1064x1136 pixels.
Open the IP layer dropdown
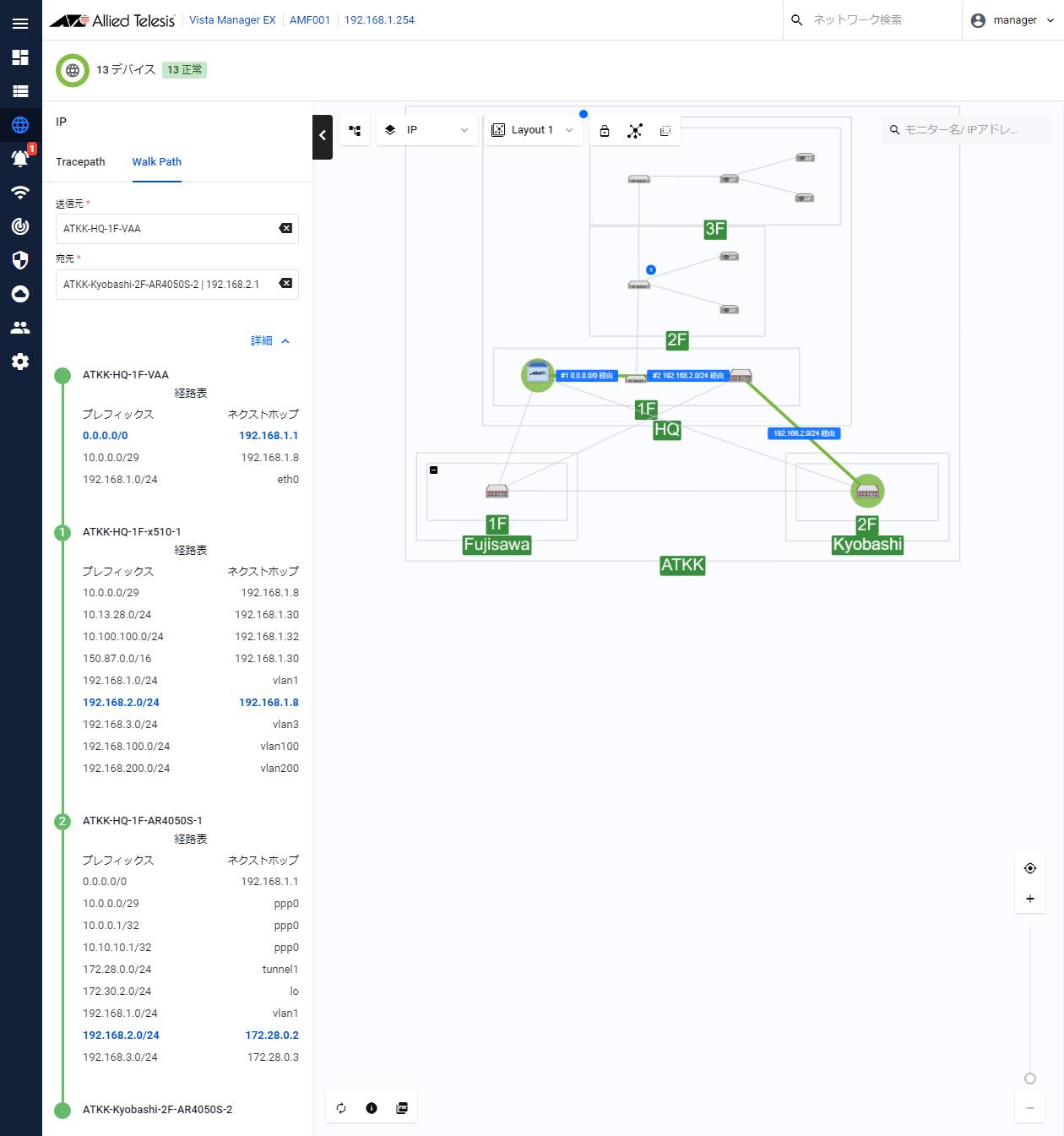pyautogui.click(x=427, y=130)
